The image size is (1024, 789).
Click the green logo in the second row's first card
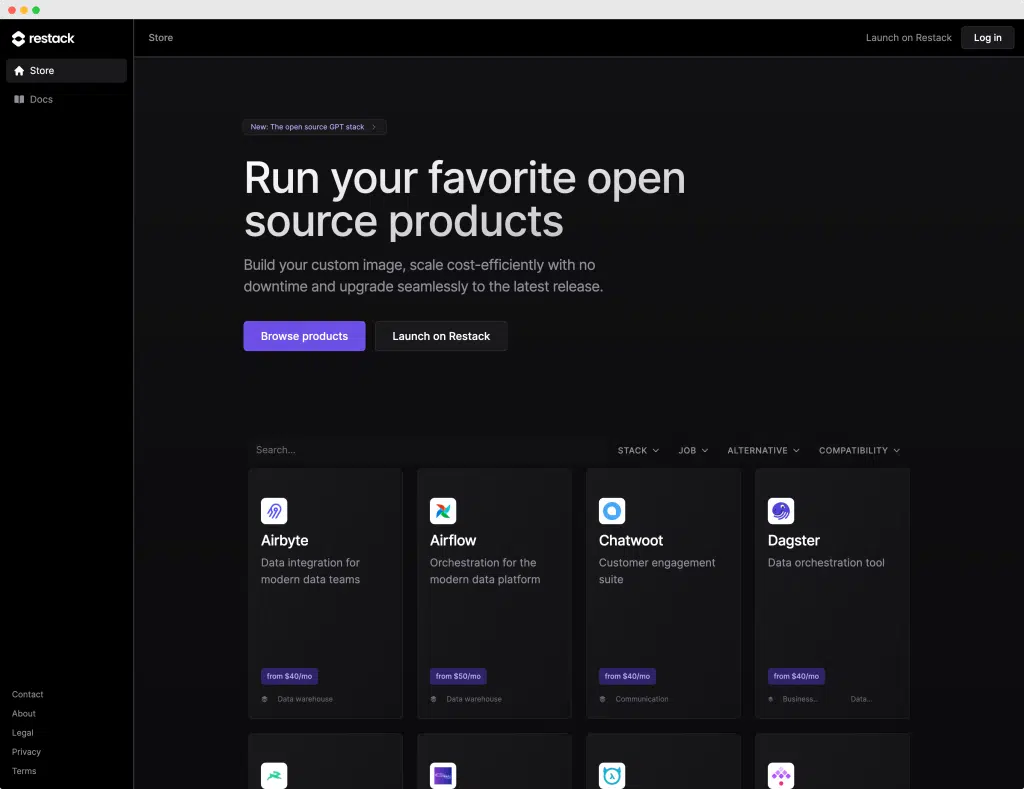coord(274,775)
